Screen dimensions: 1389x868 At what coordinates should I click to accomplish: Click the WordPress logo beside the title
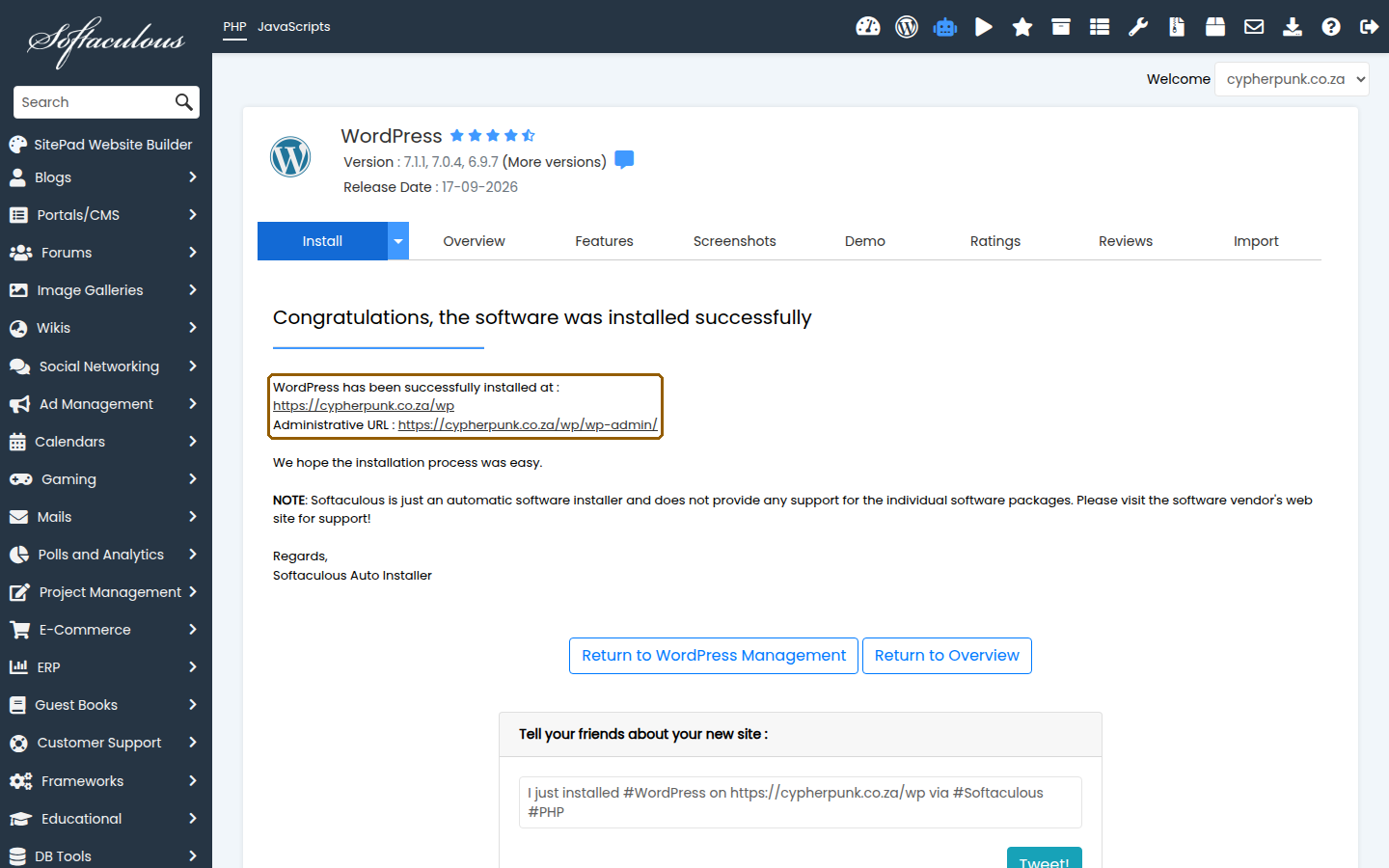(x=290, y=157)
